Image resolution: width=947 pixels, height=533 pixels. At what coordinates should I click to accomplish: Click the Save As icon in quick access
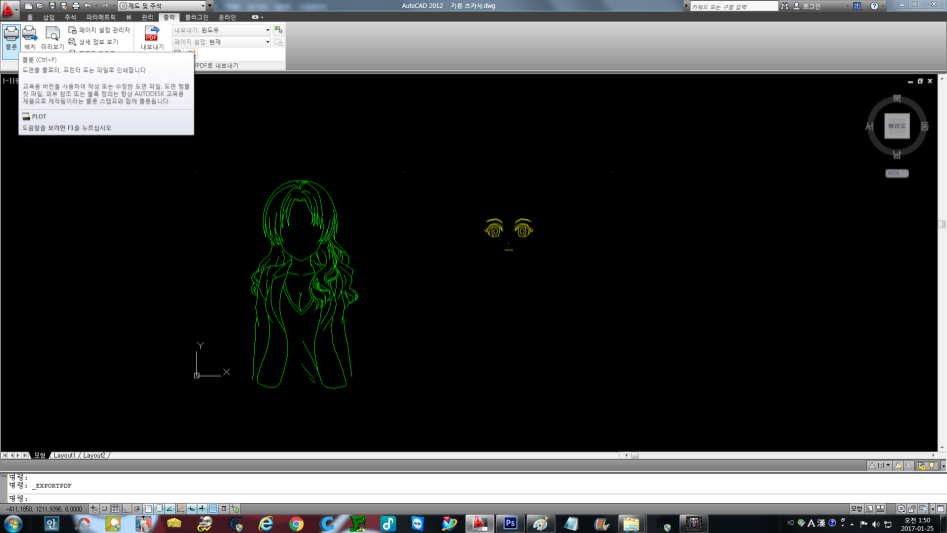(63, 5)
